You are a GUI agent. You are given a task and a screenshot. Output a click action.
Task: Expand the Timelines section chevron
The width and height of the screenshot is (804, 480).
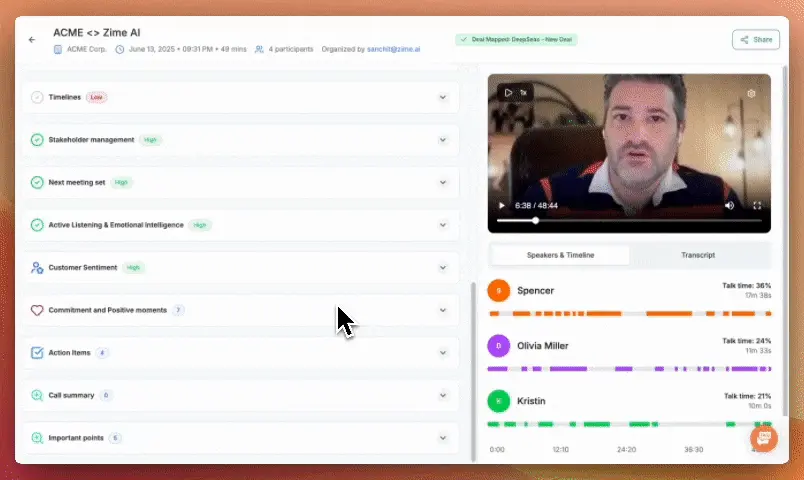point(443,97)
